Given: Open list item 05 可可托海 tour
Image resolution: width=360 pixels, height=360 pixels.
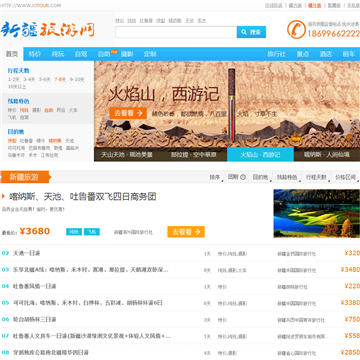Looking at the screenshot, I should point(88,303).
